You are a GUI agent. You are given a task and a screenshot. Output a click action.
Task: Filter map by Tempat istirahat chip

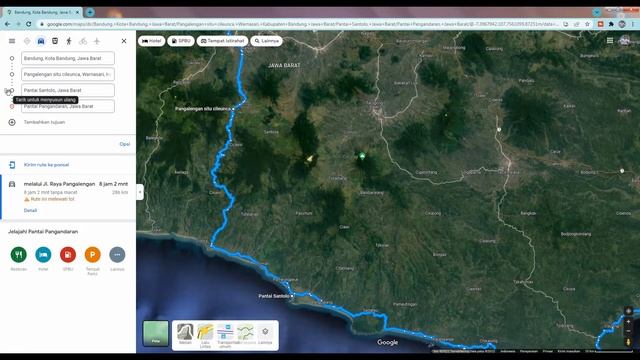[222, 41]
